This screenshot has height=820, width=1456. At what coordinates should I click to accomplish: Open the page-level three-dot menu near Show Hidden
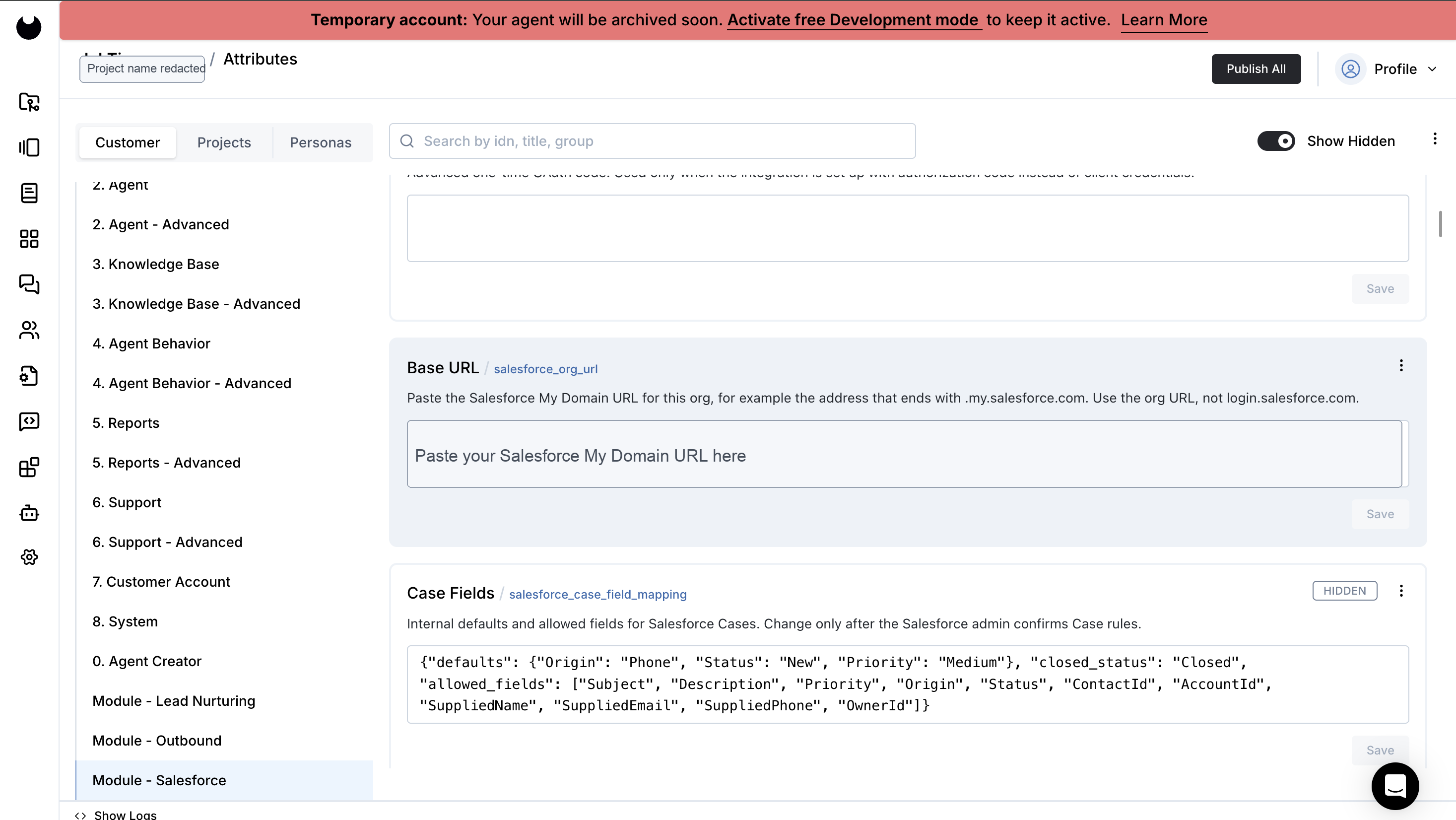pos(1435,139)
